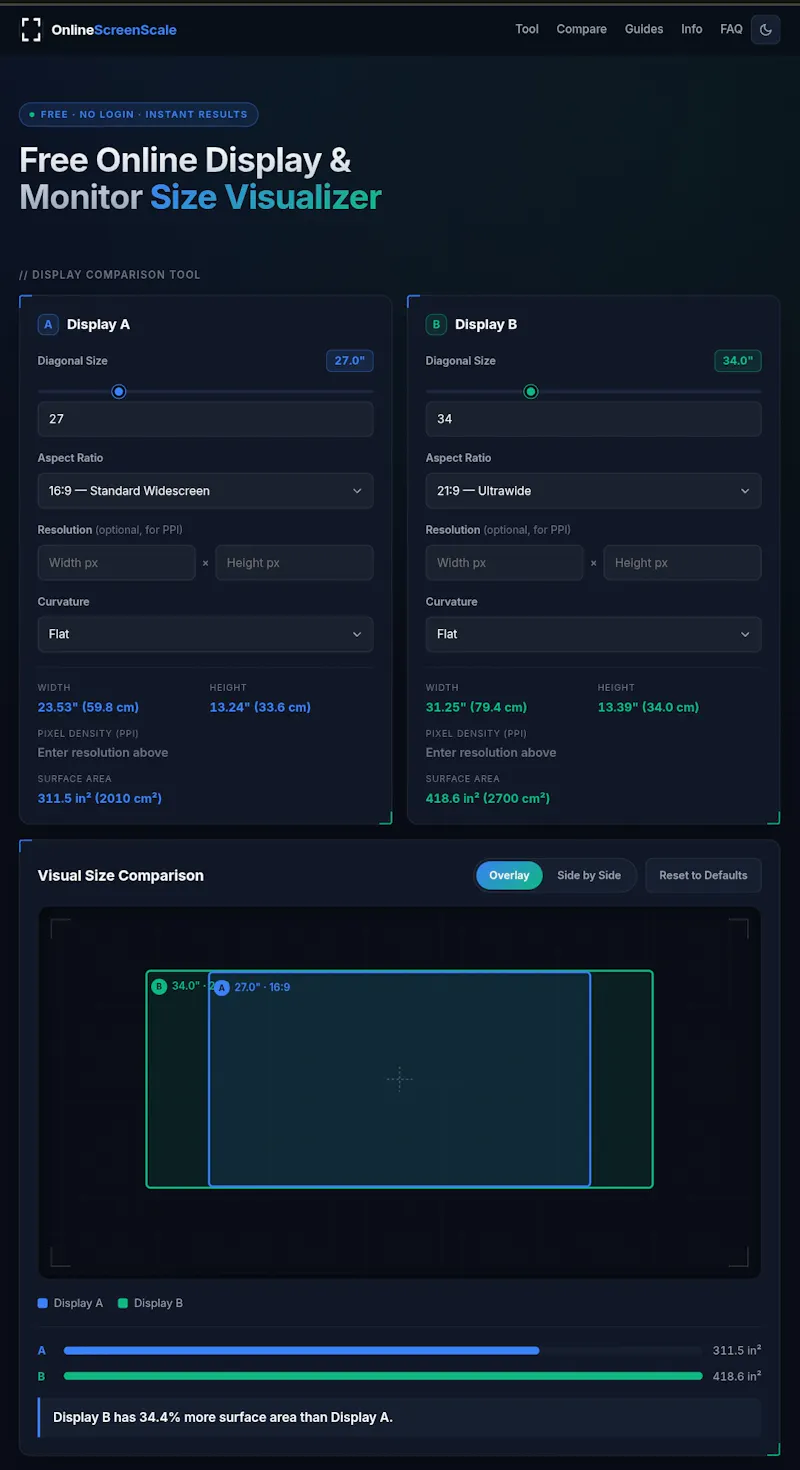
Task: Click the height value 13.24" (33.6 cm)
Action: (260, 707)
